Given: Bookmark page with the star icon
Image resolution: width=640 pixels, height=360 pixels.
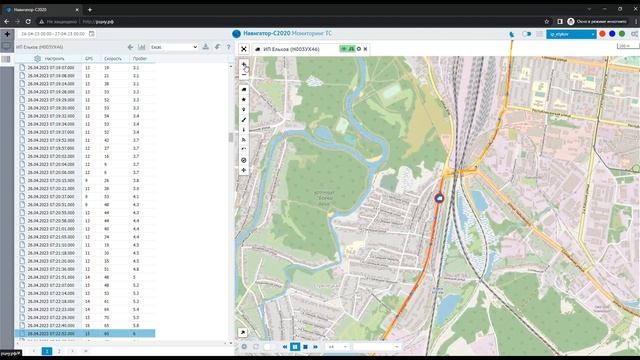Looking at the screenshot, I should click(547, 22).
